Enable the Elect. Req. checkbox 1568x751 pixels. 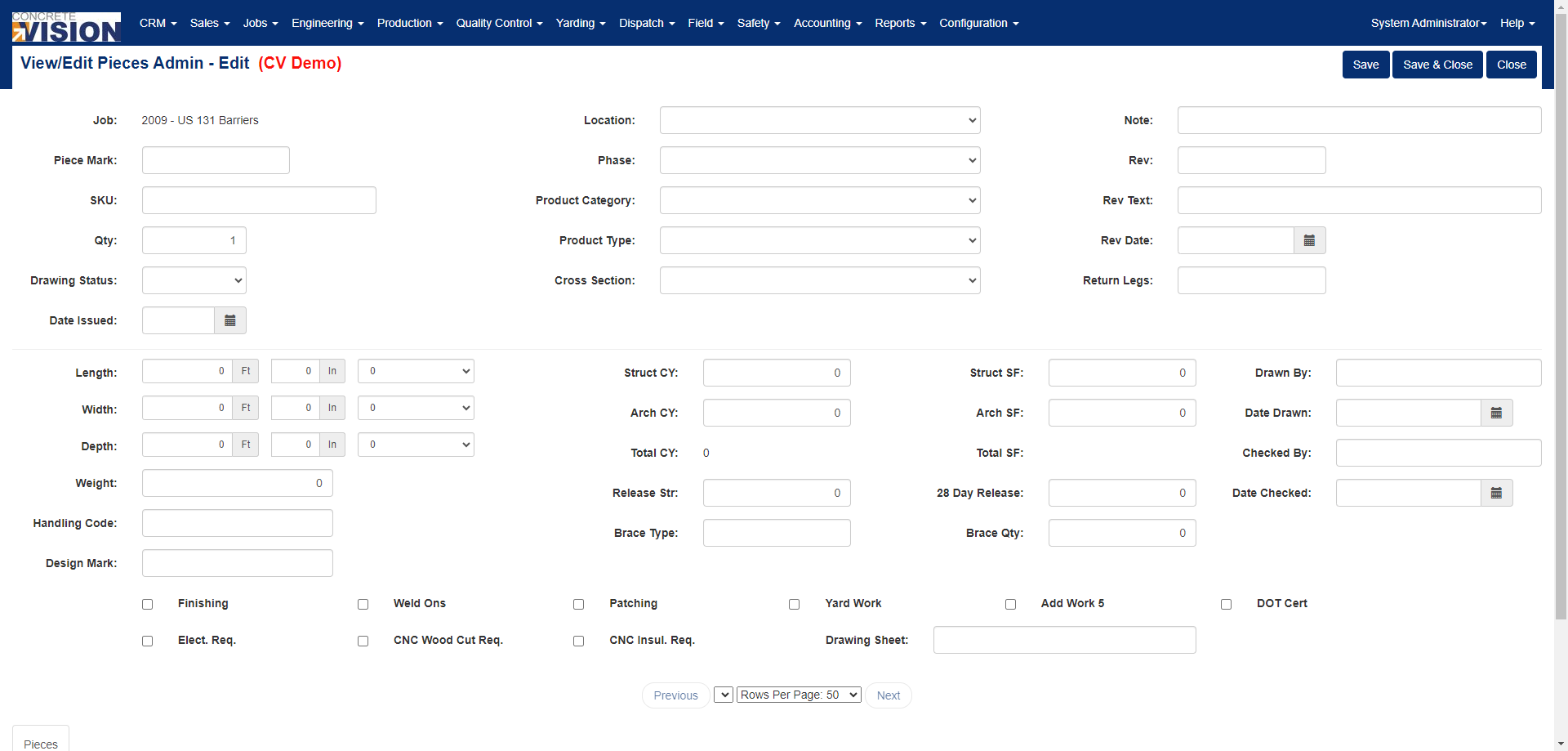pos(148,641)
